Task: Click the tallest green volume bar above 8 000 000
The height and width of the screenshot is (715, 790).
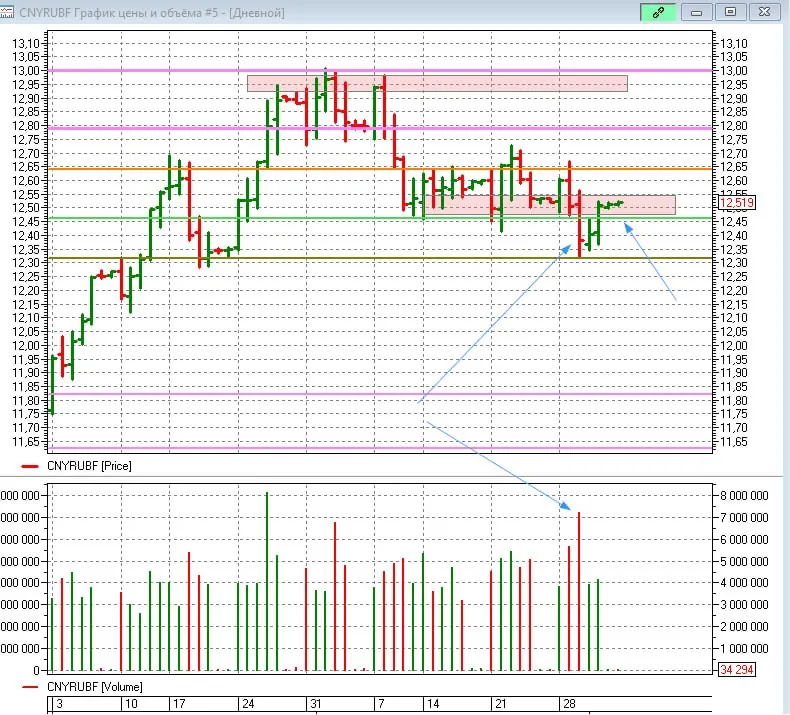Action: point(267,581)
